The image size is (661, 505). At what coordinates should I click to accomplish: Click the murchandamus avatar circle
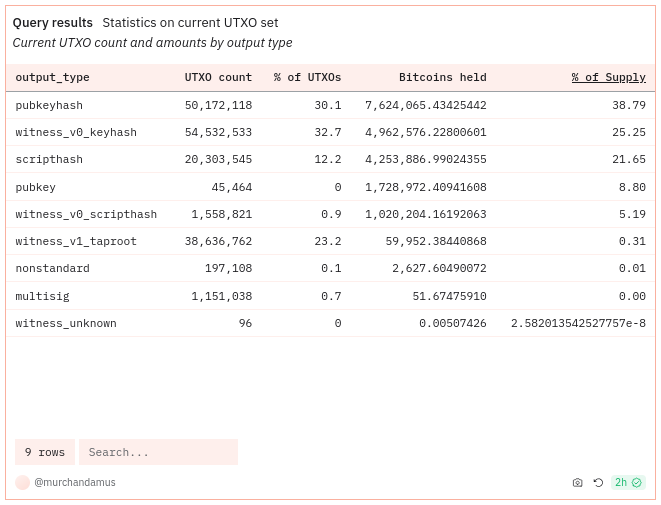click(x=22, y=483)
